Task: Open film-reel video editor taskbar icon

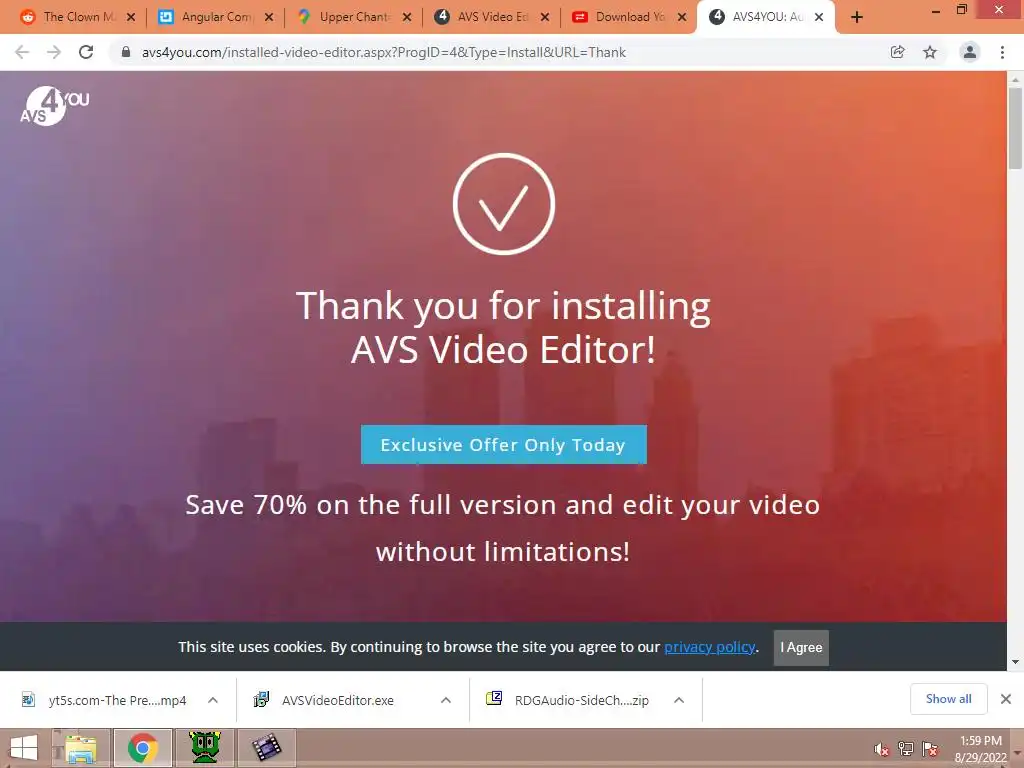Action: point(266,748)
